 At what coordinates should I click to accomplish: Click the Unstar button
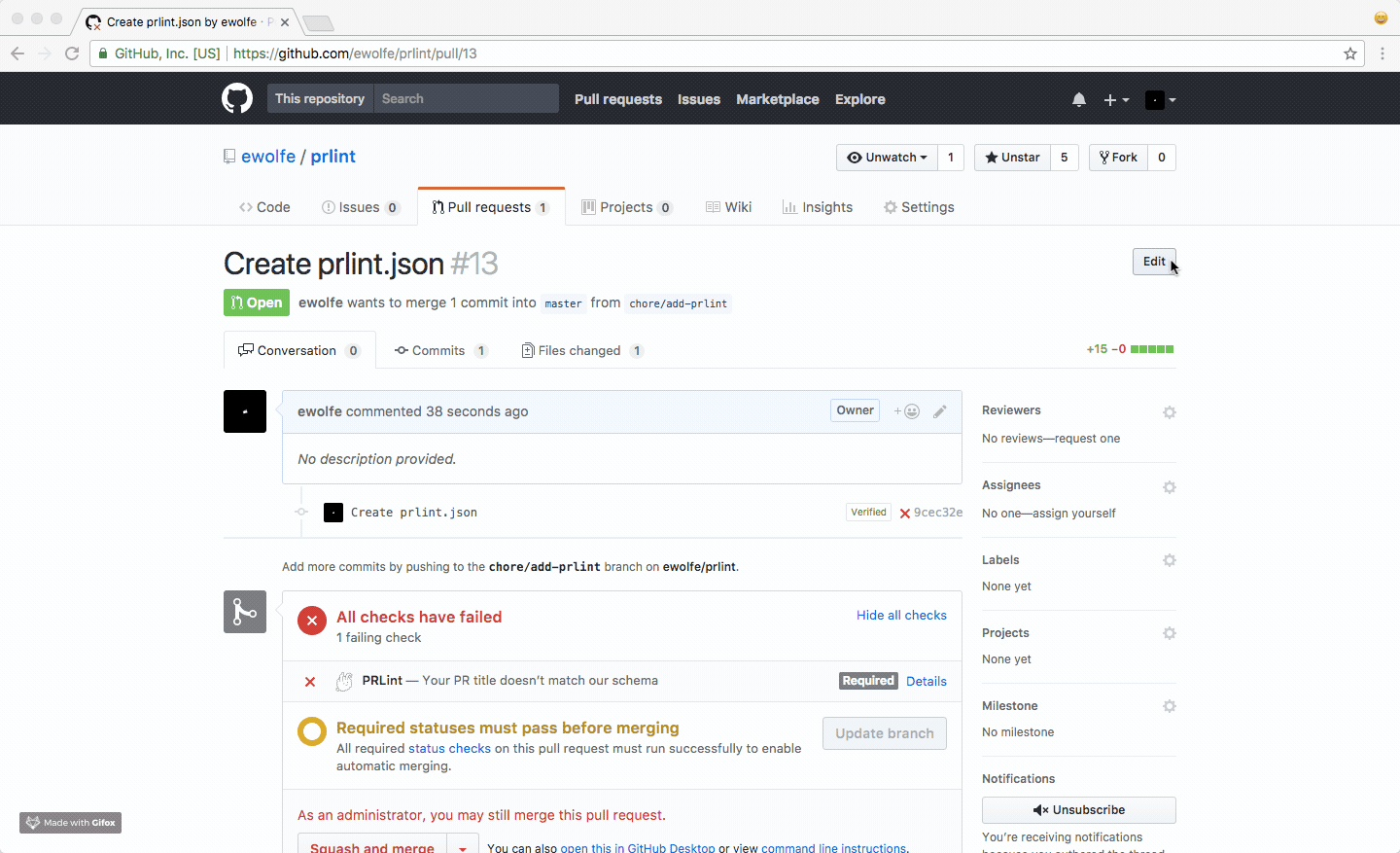1012,158
